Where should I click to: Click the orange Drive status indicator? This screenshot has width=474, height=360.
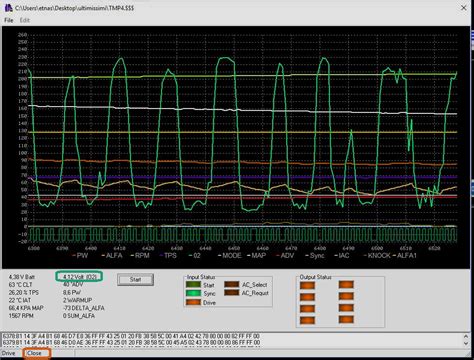click(193, 302)
